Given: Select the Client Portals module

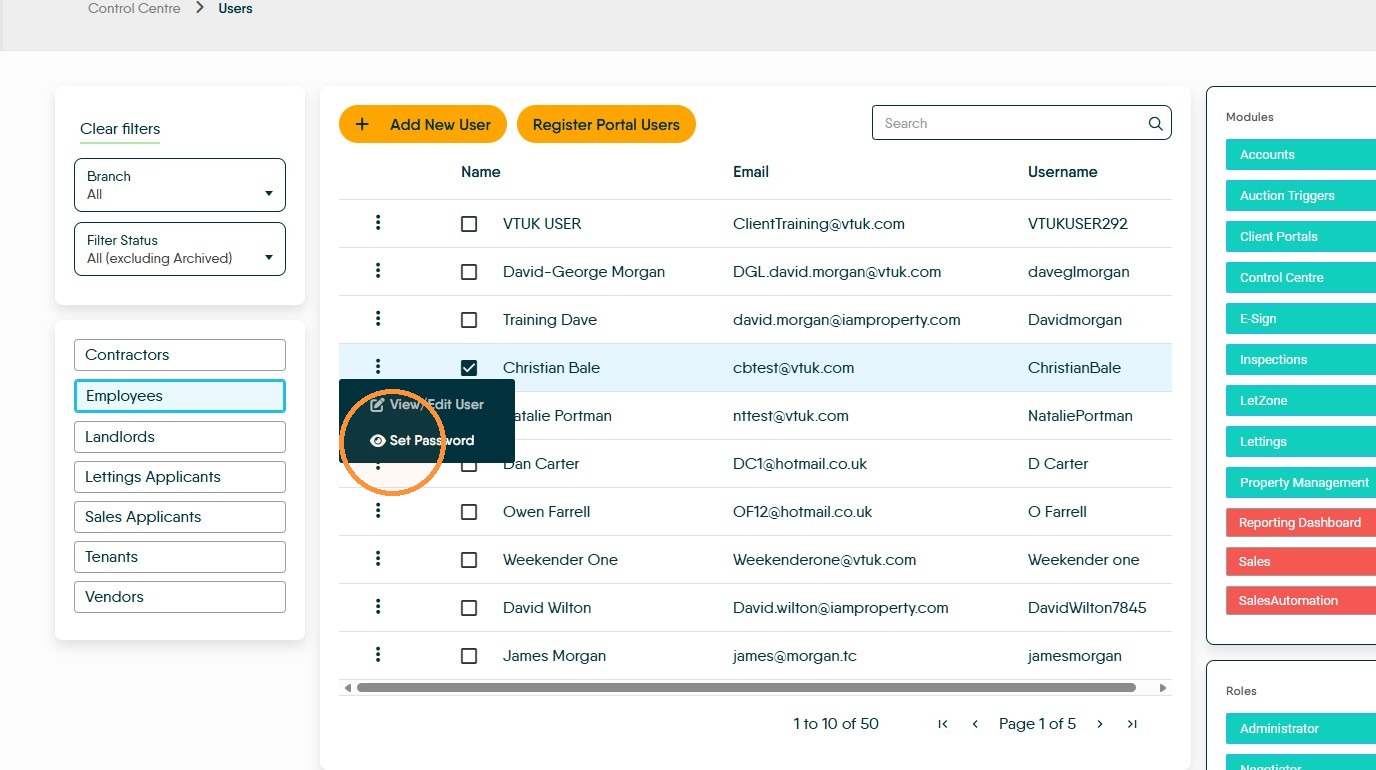Looking at the screenshot, I should [1301, 237].
